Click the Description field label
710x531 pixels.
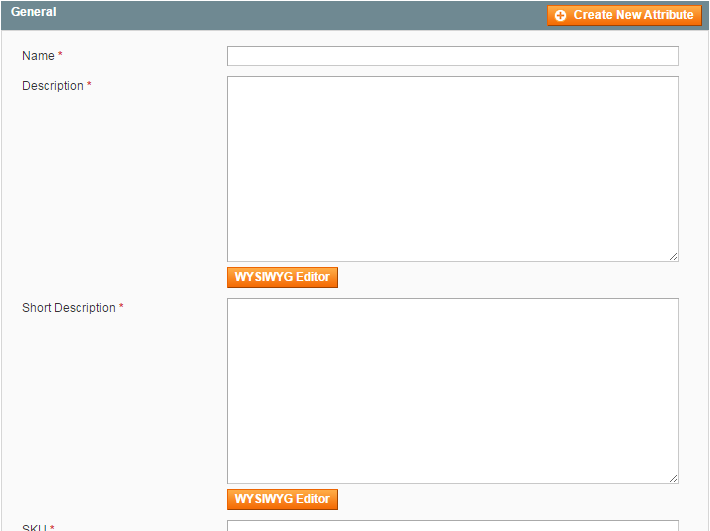pyautogui.click(x=52, y=86)
